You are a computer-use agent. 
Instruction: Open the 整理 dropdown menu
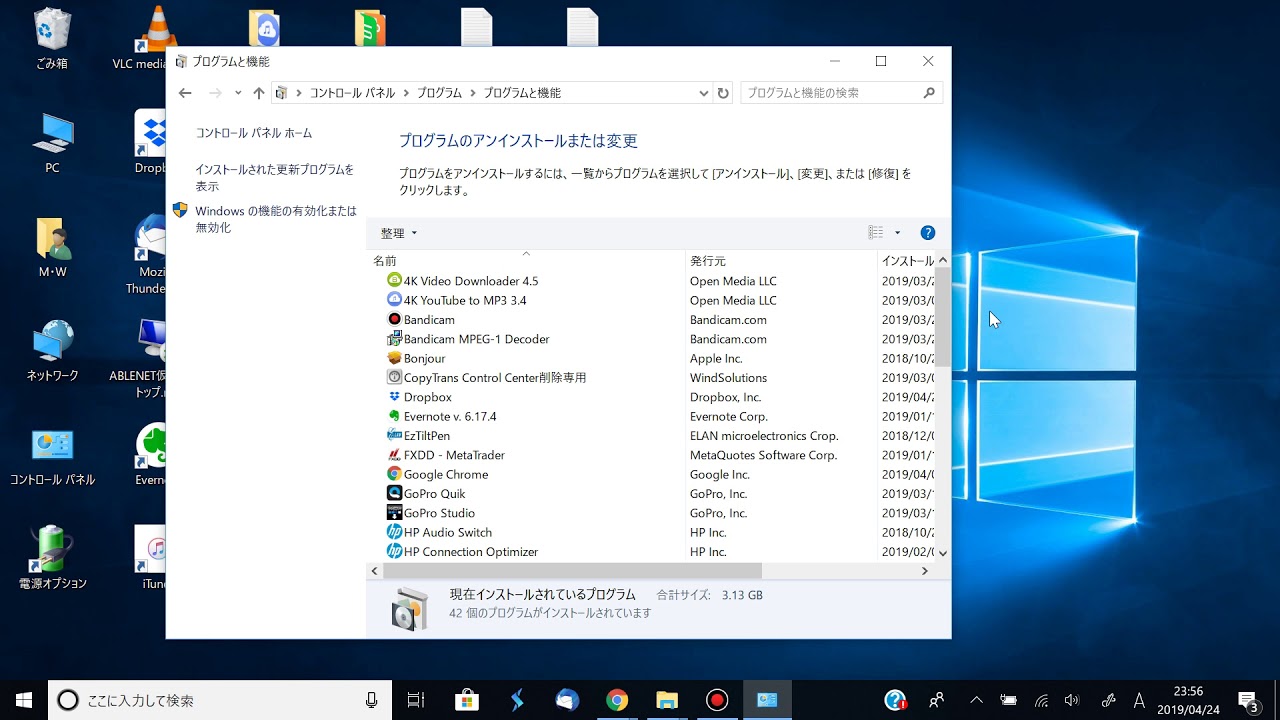399,233
